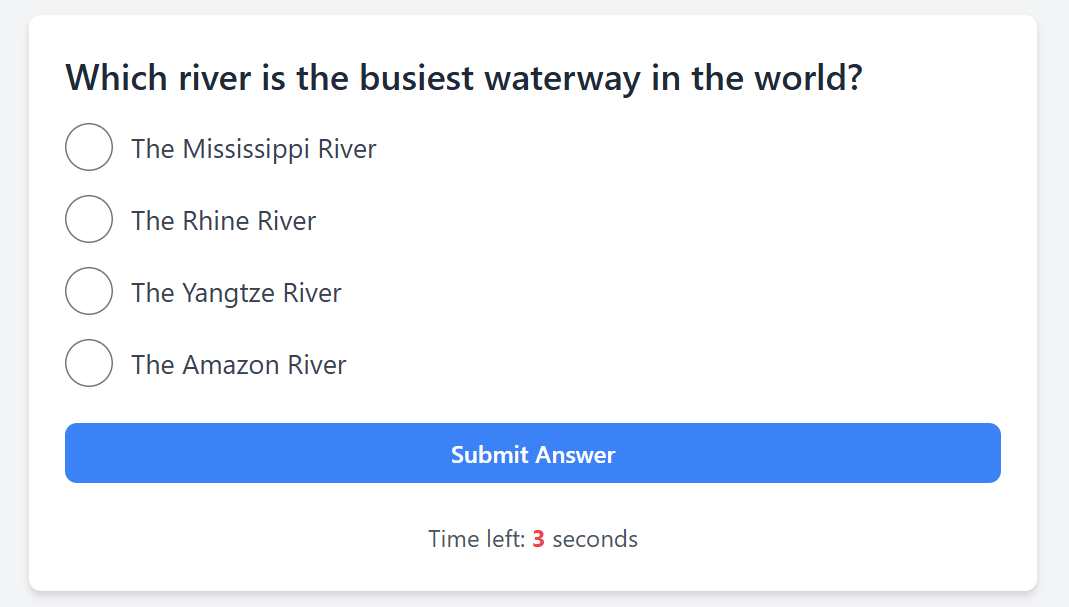The width and height of the screenshot is (1069, 607).
Task: Click the word "busiest" in the question
Action: (x=417, y=78)
